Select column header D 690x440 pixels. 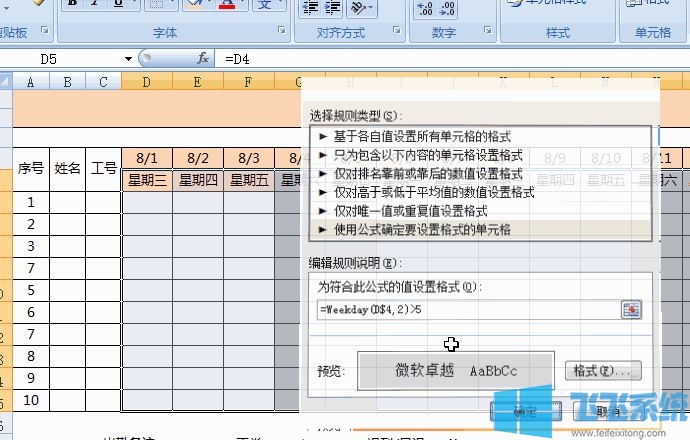[x=147, y=82]
